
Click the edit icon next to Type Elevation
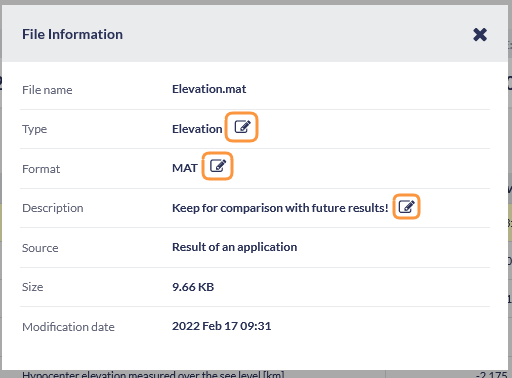pyautogui.click(x=242, y=127)
